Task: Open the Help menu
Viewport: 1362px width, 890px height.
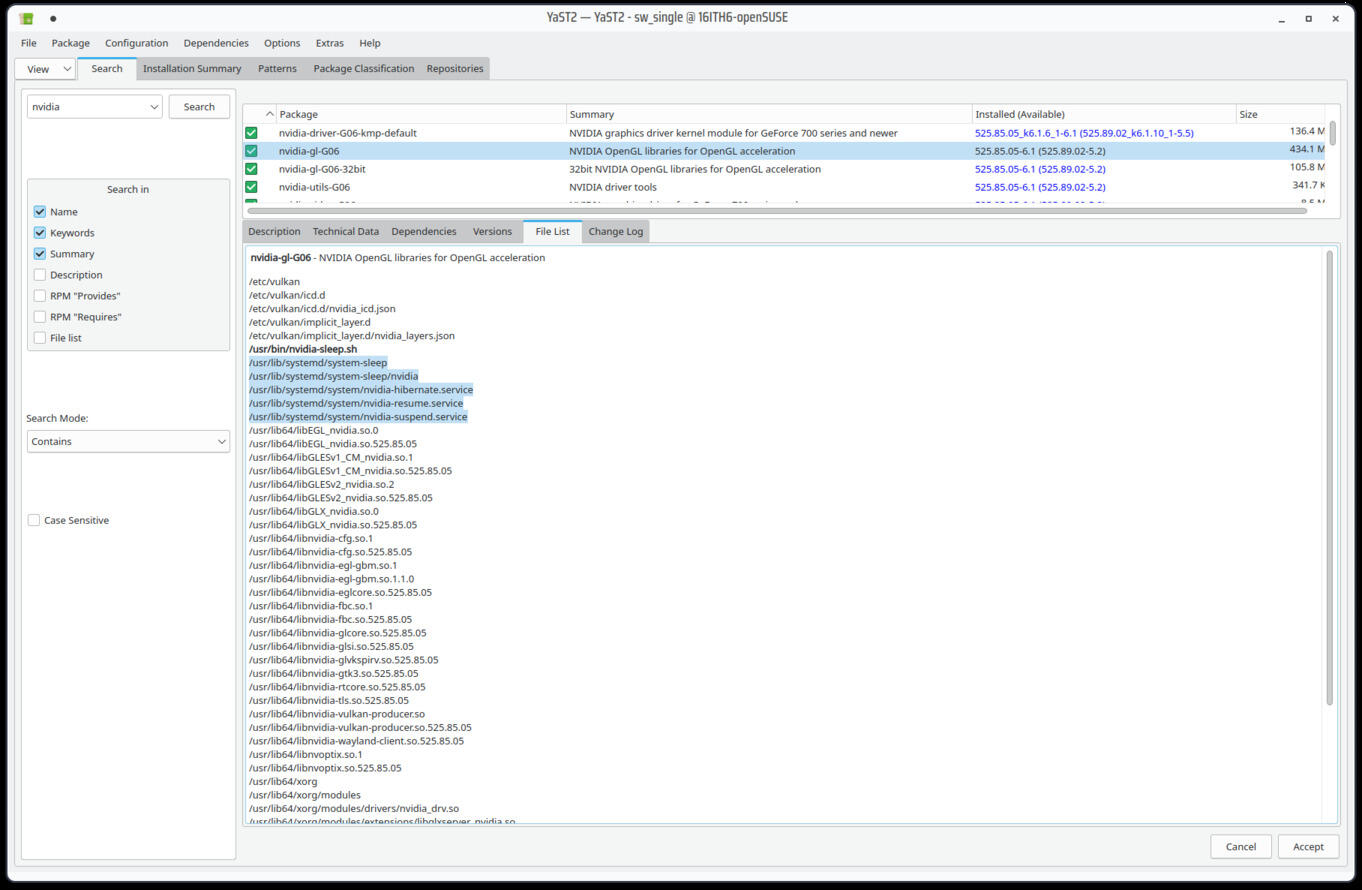Action: pos(370,43)
